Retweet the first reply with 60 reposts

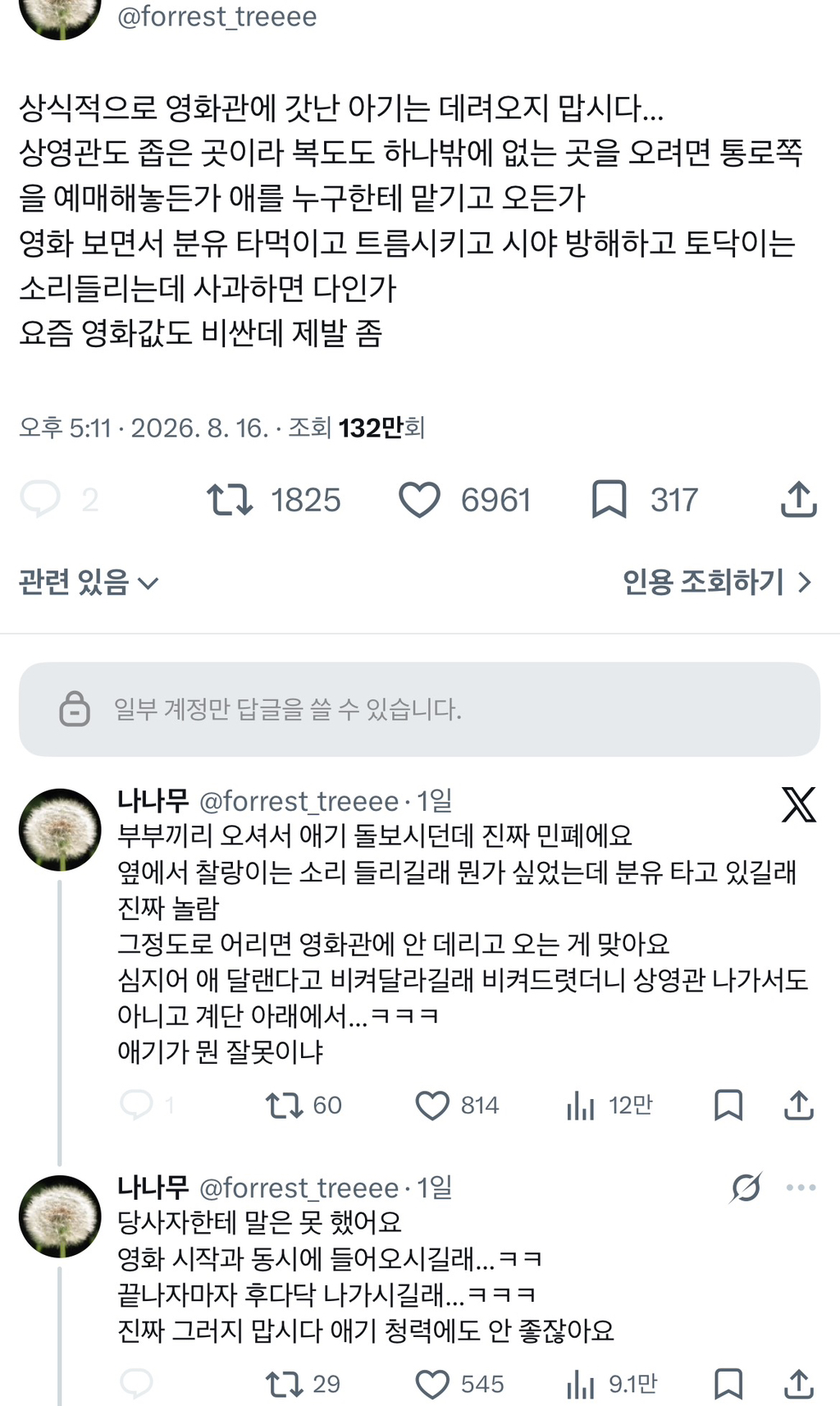click(285, 1106)
